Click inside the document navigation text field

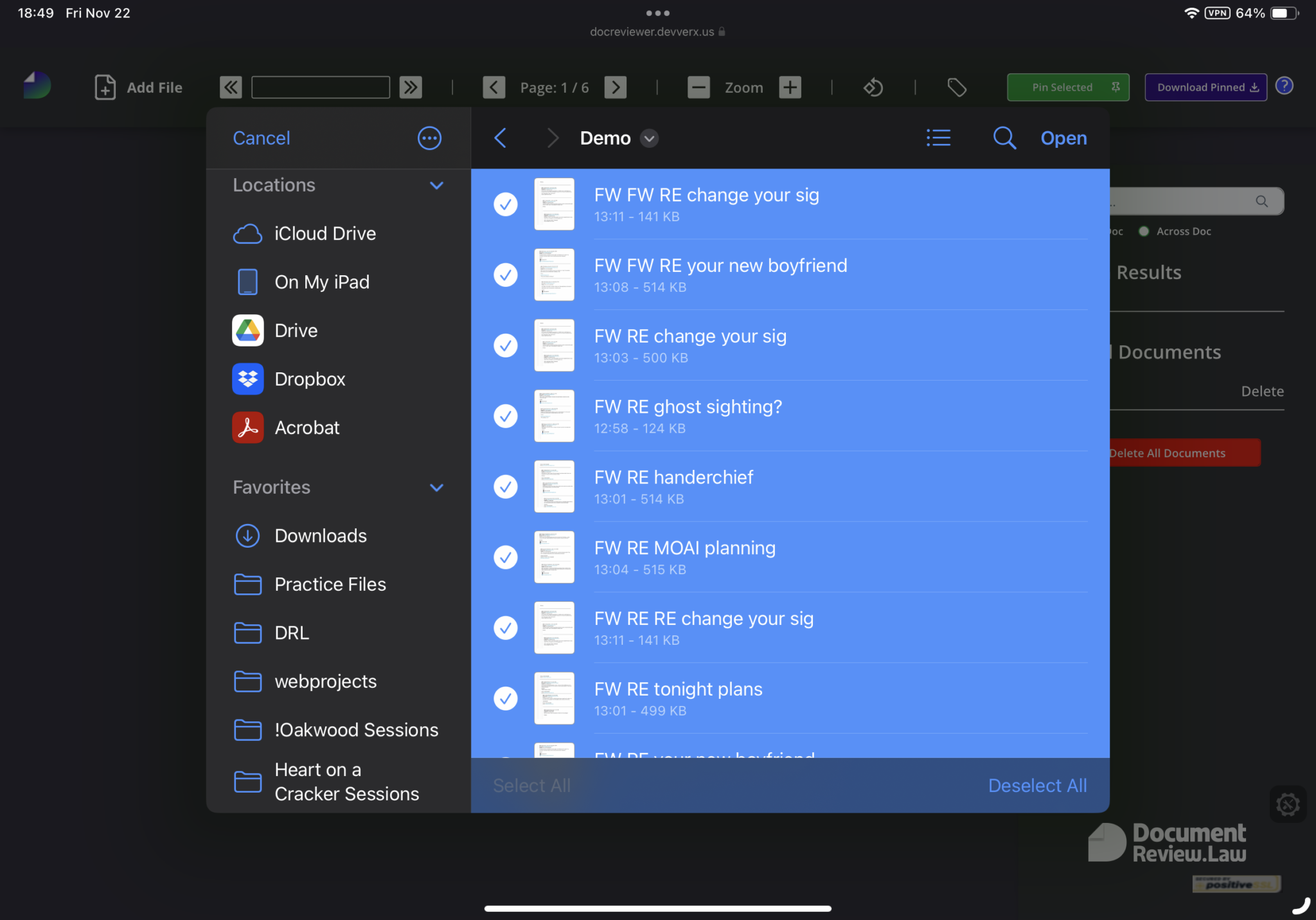[x=321, y=87]
